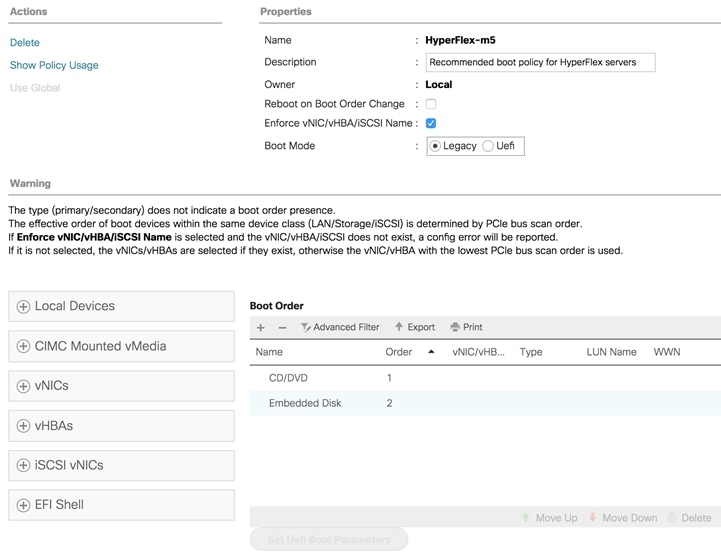This screenshot has width=721, height=560.
Task: Click the Export arrow icon
Action: pyautogui.click(x=399, y=327)
